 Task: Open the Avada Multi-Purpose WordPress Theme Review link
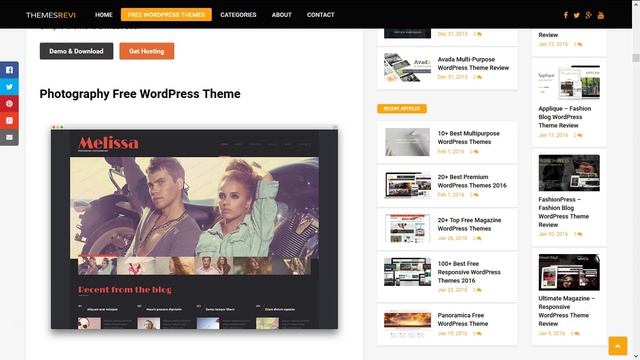point(473,63)
